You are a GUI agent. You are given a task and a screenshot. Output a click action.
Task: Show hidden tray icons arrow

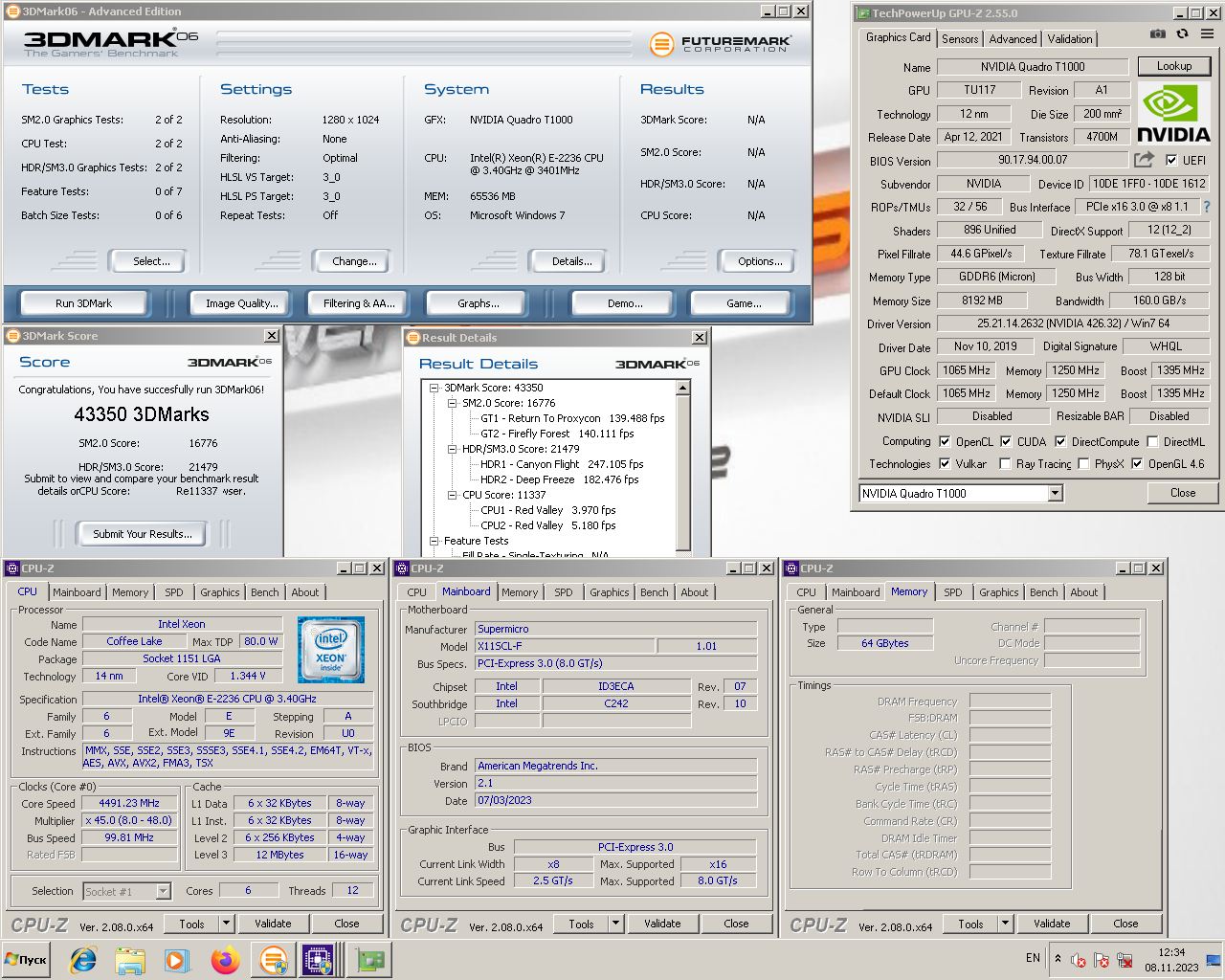point(1058,958)
